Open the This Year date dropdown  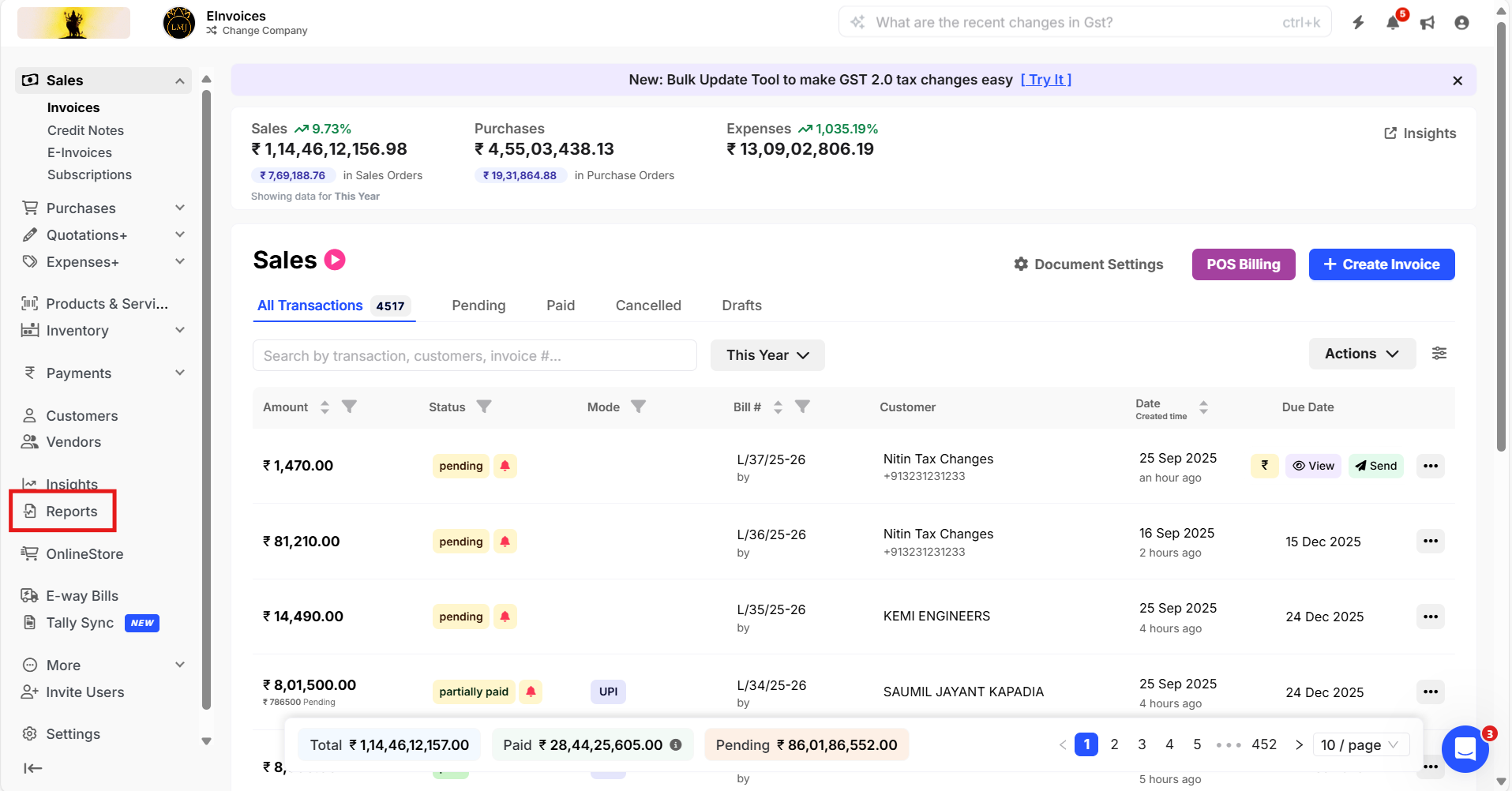click(x=767, y=355)
